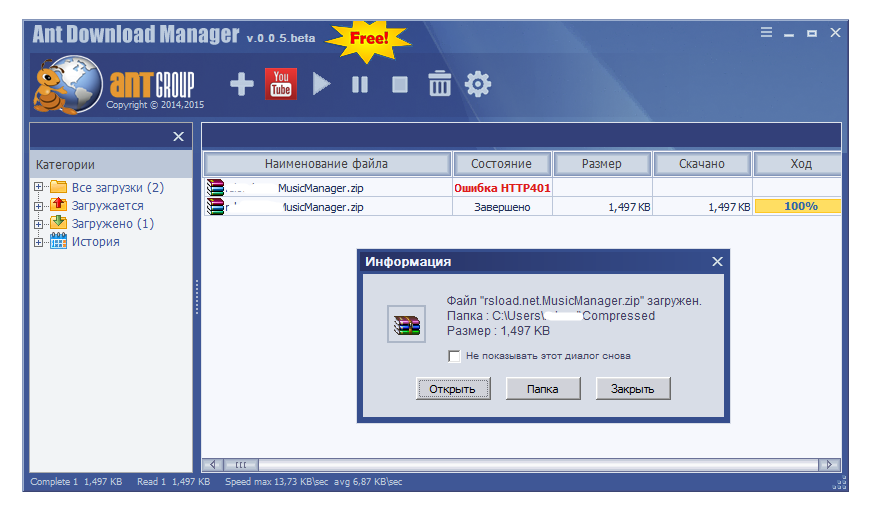Image resolution: width=871 pixels, height=513 pixels.
Task: Click the sidebar splitter handle dots
Action: [197, 298]
